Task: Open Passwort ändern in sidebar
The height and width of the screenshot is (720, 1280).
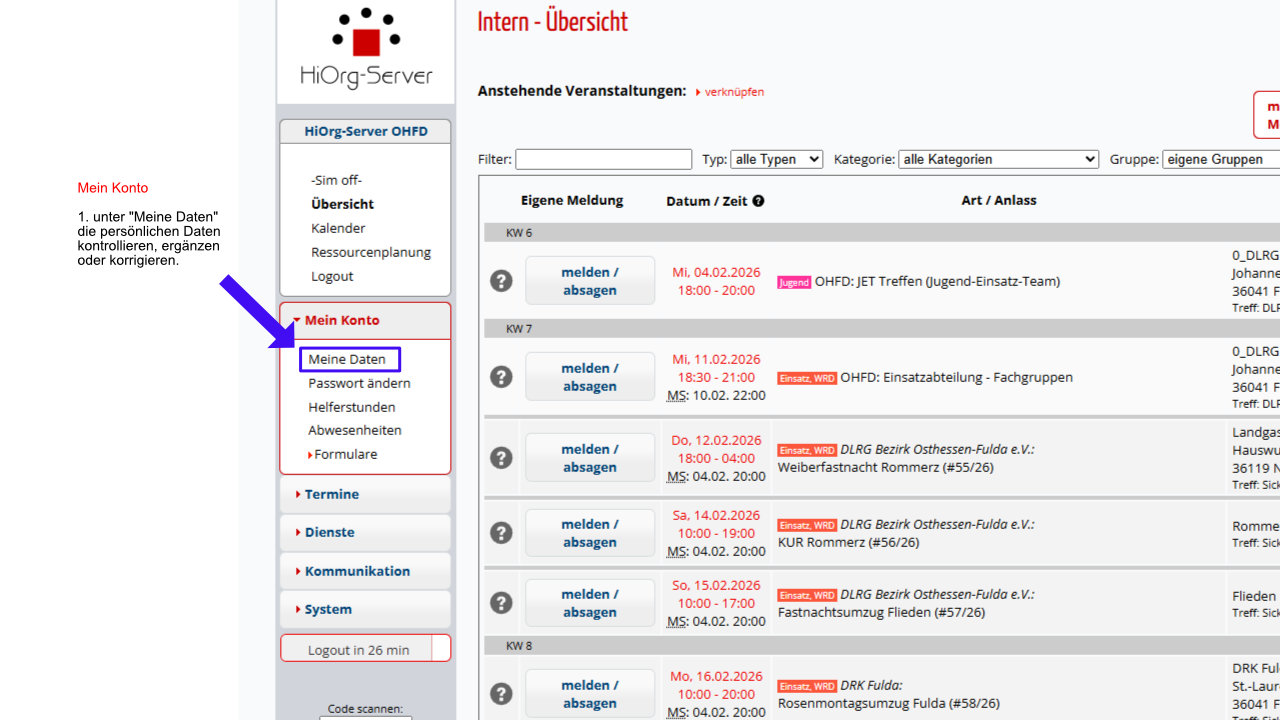Action: click(359, 383)
